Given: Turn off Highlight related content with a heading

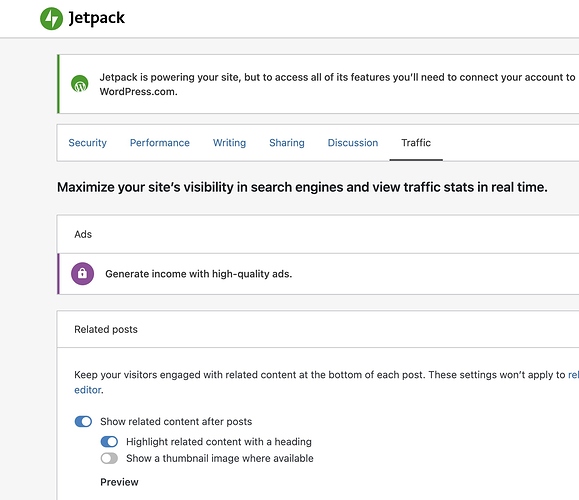Looking at the screenshot, I should click(x=109, y=442).
